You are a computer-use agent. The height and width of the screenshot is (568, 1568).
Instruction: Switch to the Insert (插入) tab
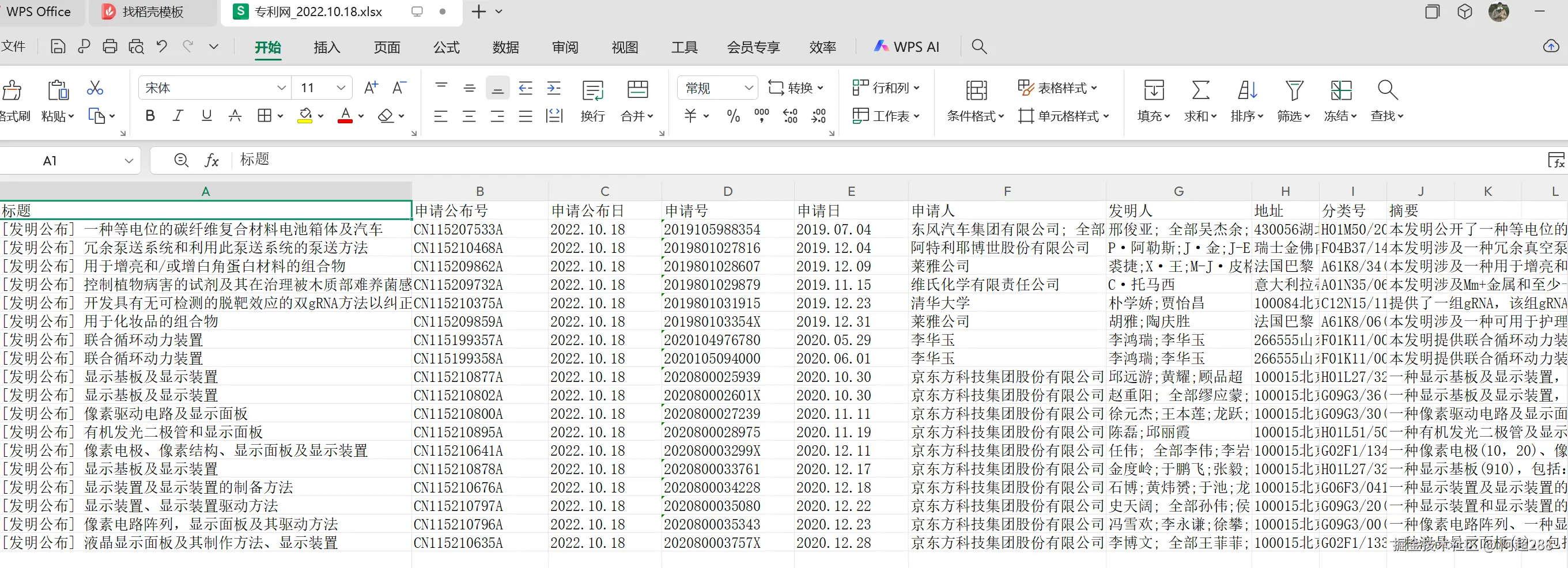(327, 47)
